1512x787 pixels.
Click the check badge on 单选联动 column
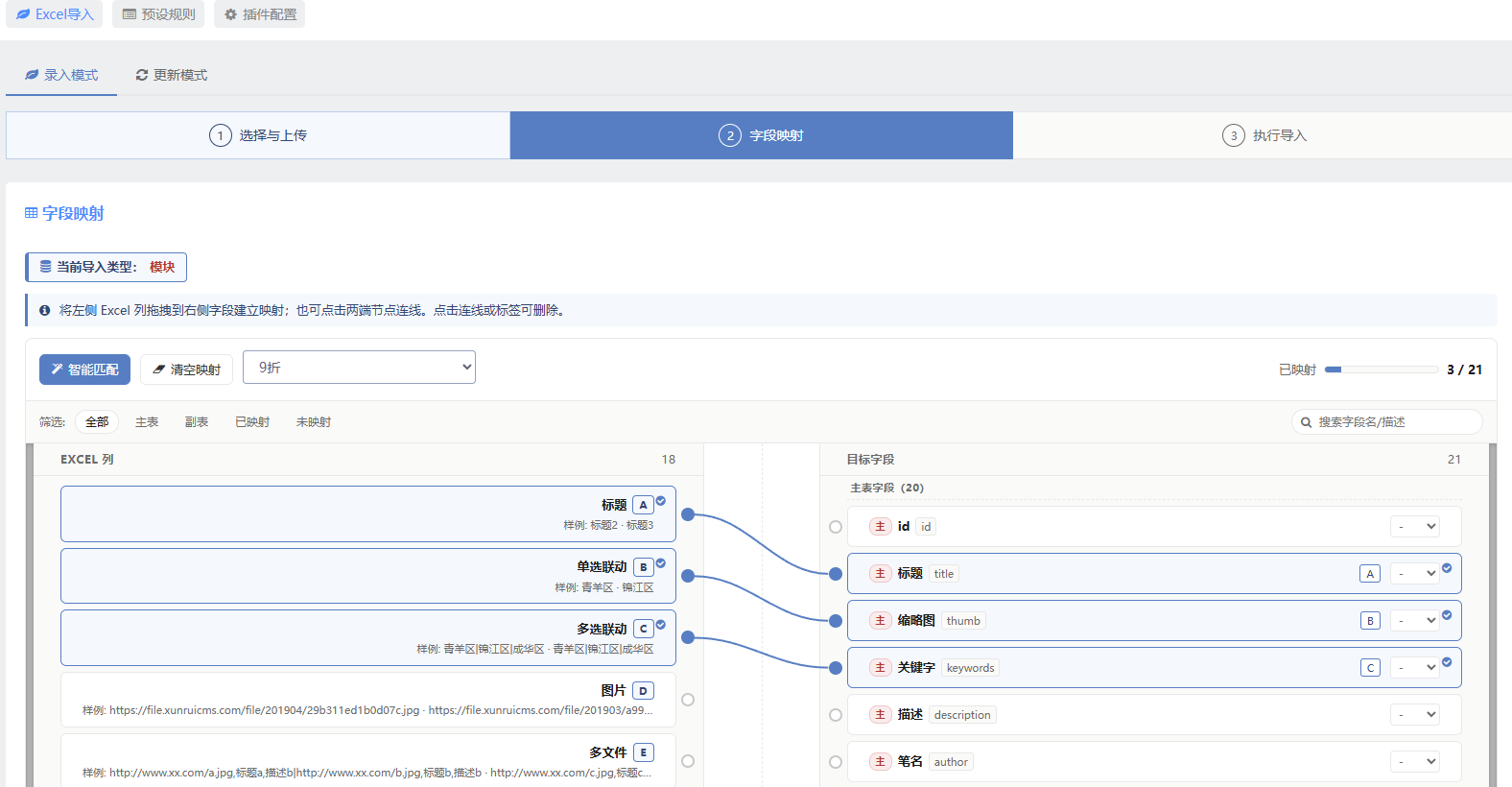[x=661, y=563]
